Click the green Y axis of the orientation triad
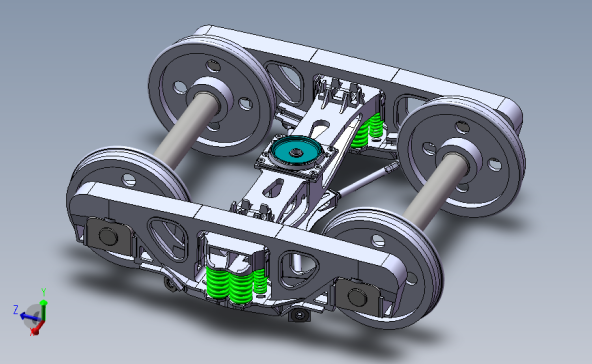 pyautogui.click(x=44, y=310)
